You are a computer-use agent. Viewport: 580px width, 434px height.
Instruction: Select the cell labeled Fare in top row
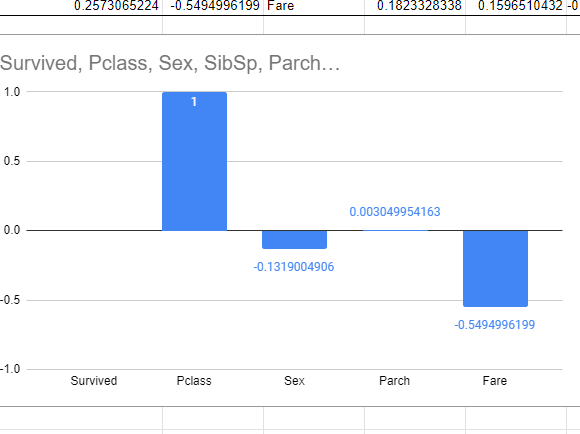click(314, 7)
